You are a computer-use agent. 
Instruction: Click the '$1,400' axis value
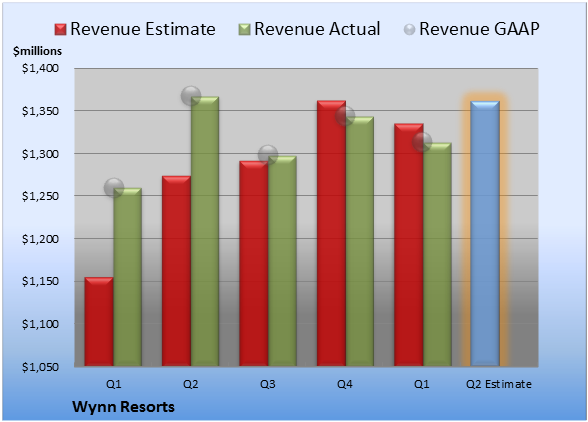[40, 68]
